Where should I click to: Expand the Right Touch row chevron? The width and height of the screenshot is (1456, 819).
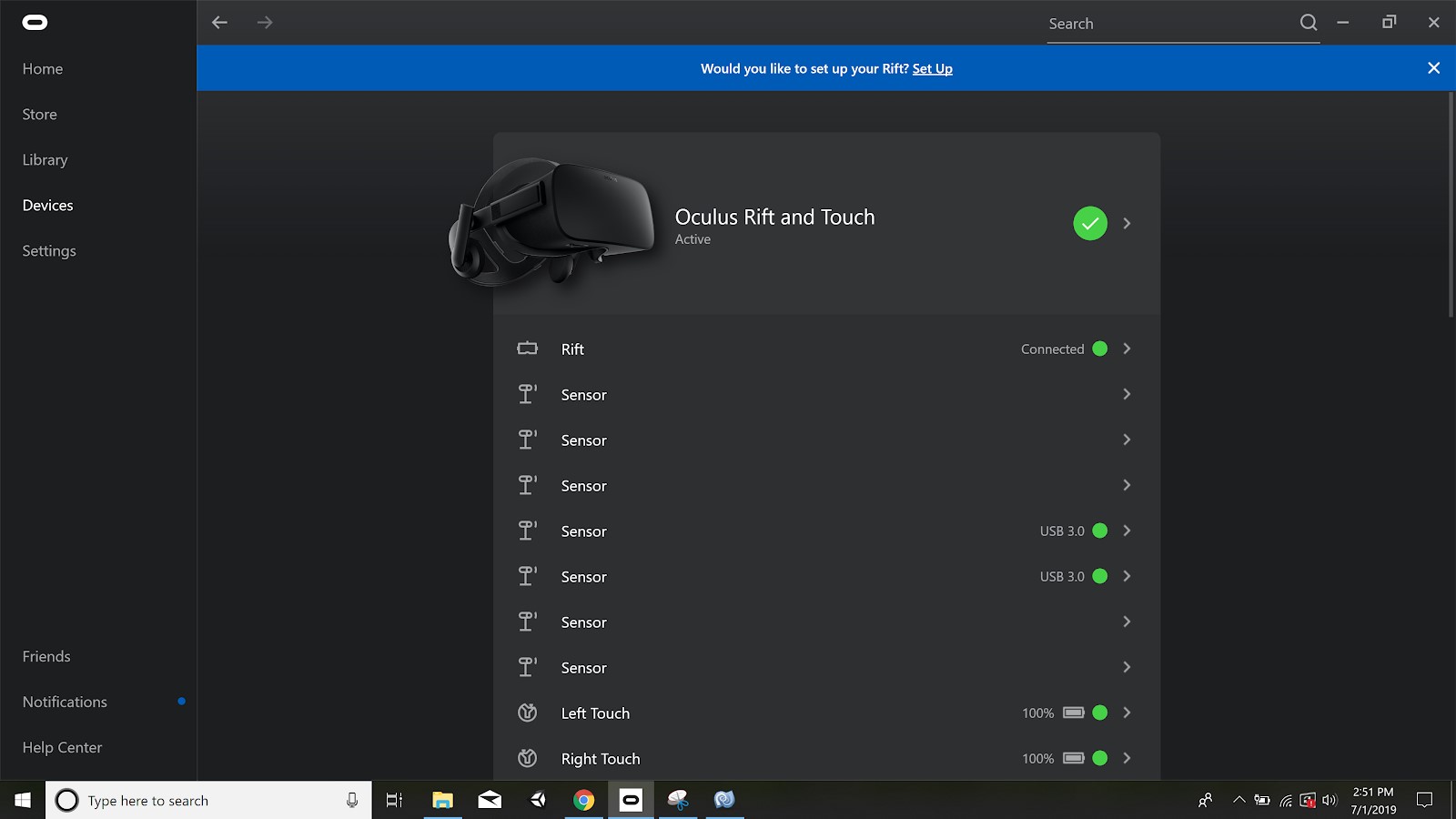tap(1127, 758)
